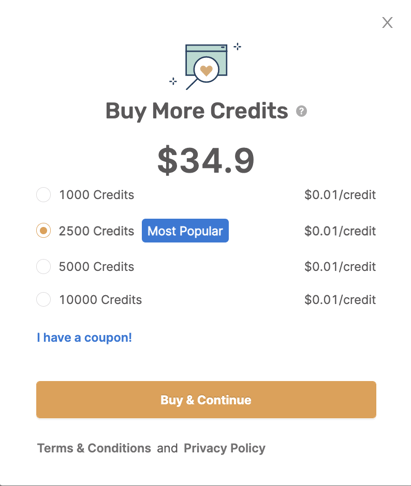Click the Most Popular badge
Image resolution: width=411 pixels, height=486 pixels.
pos(185,231)
